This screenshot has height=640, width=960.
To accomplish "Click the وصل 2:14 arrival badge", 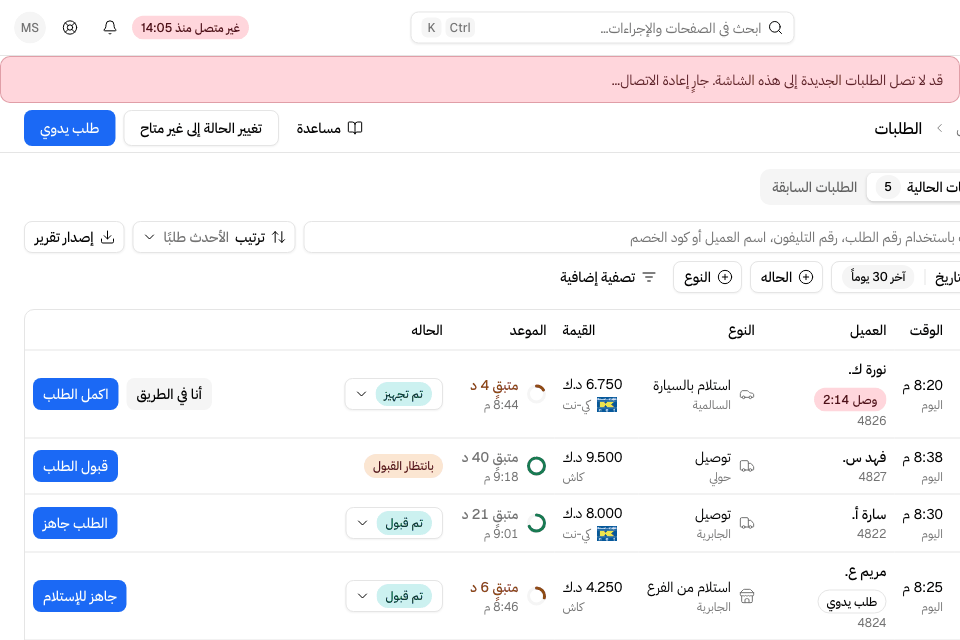I will [x=850, y=400].
